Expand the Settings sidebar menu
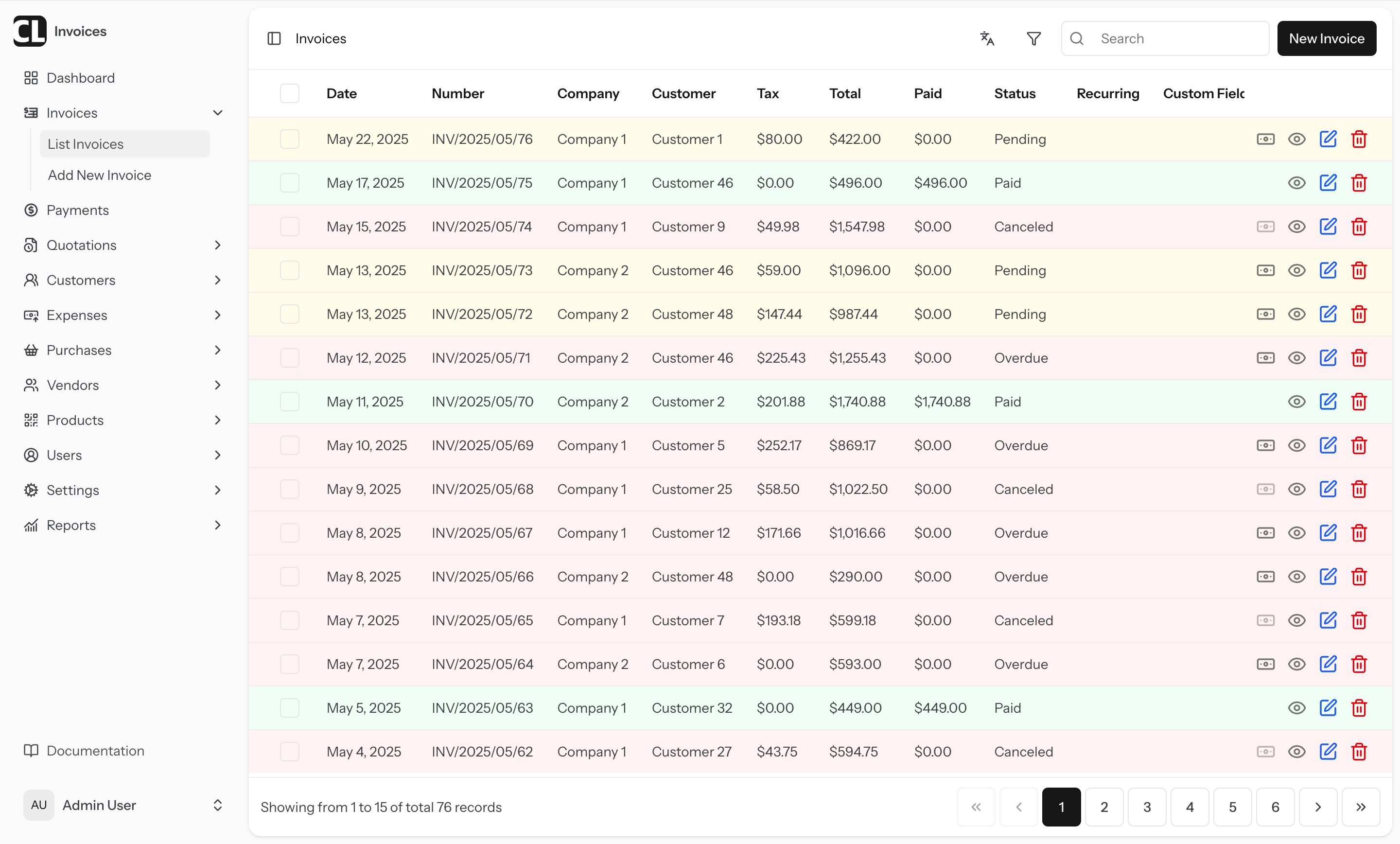 point(218,490)
